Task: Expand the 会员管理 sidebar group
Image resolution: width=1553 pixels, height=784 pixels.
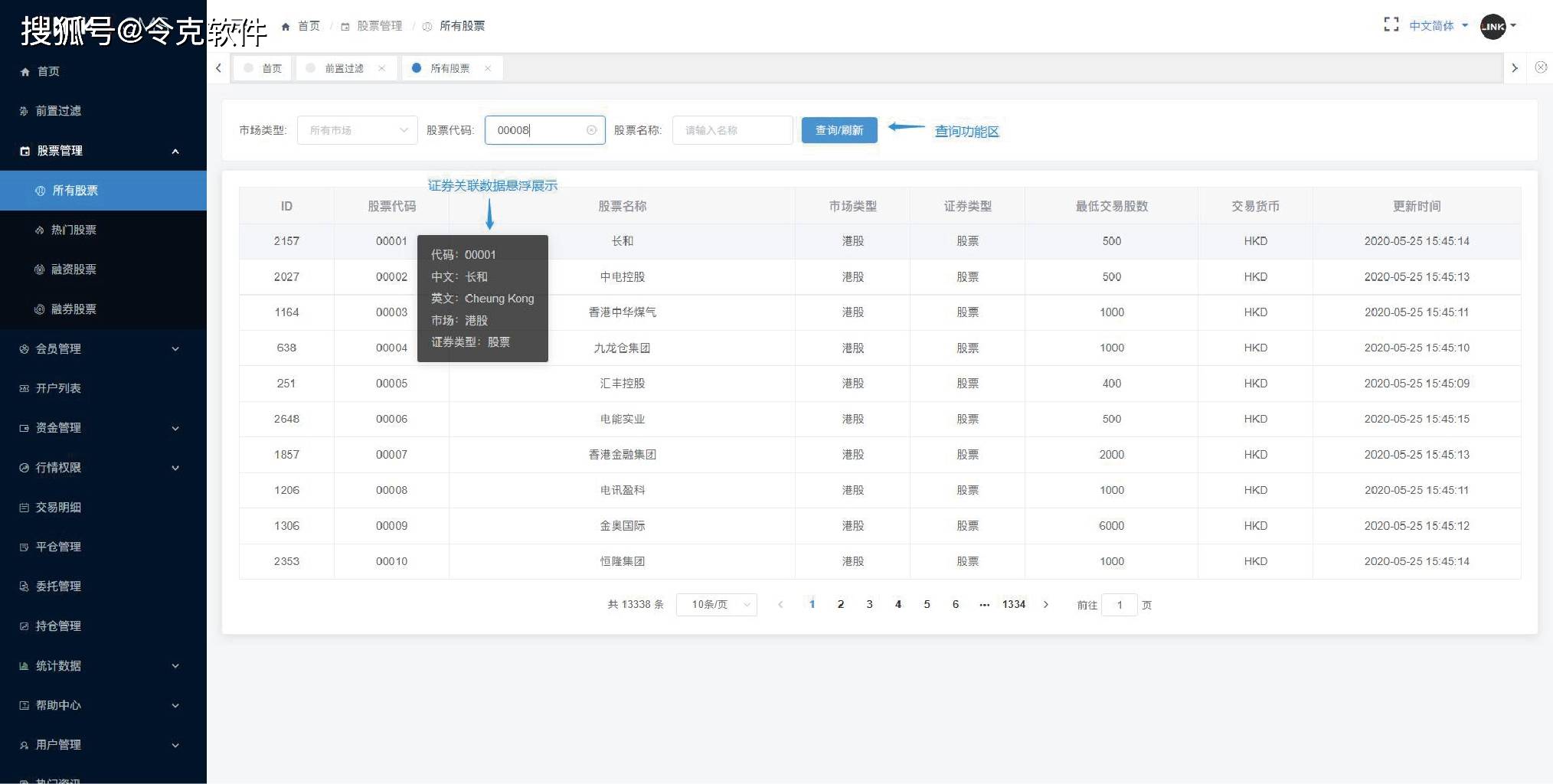Action: [x=103, y=348]
